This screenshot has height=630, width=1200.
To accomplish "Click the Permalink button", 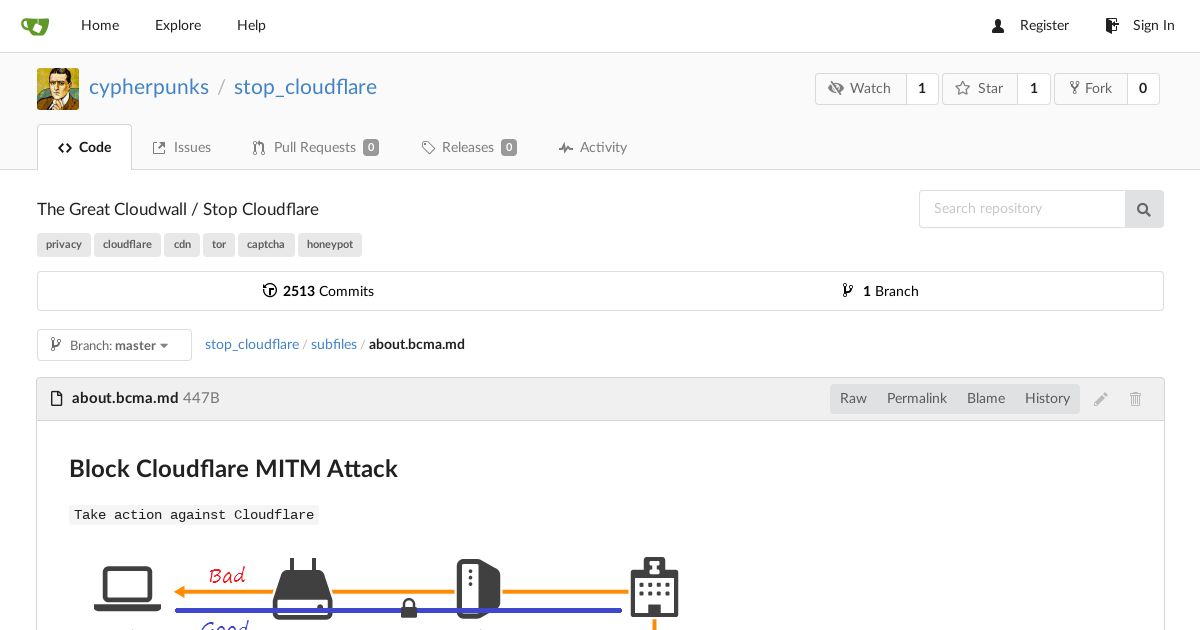I will 917,398.
